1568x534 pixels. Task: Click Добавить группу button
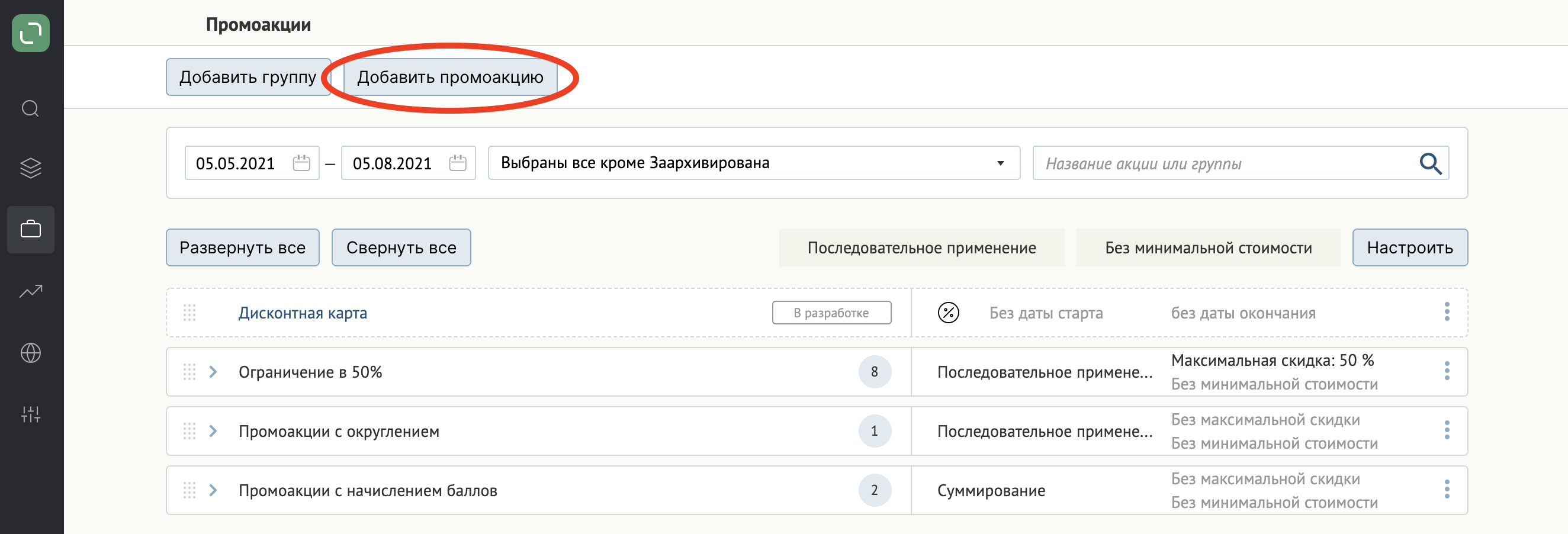(x=248, y=78)
